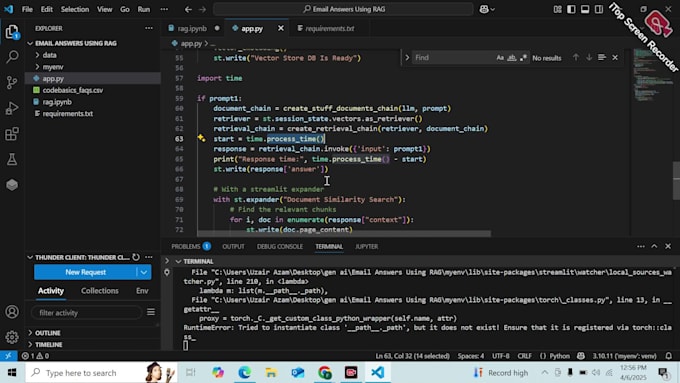Open the Thunder Client activity icon
This screenshot has height=383, width=680.
click(x=12, y=185)
